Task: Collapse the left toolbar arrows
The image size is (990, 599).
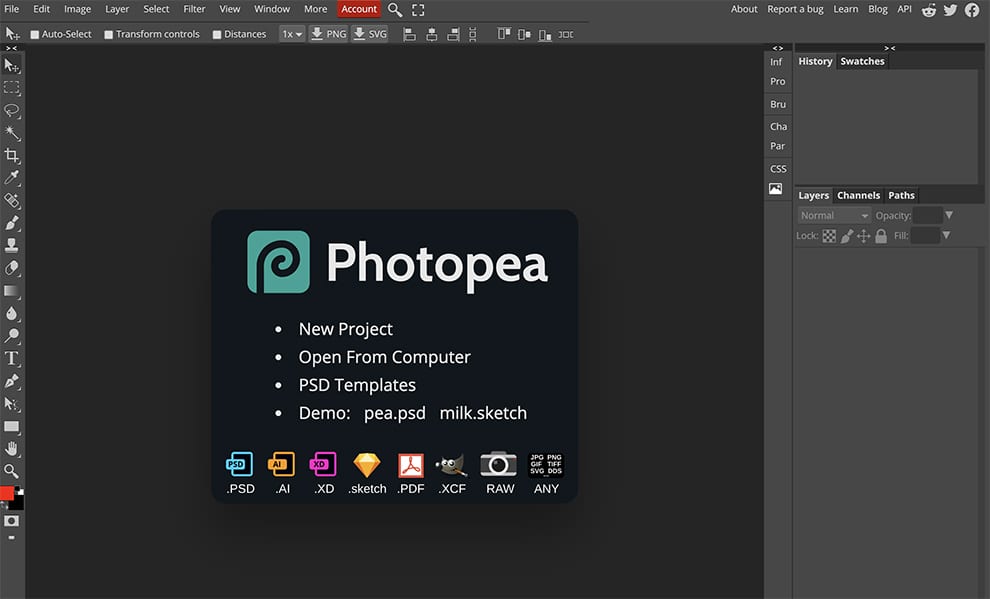Action: pyautogui.click(x=11, y=48)
